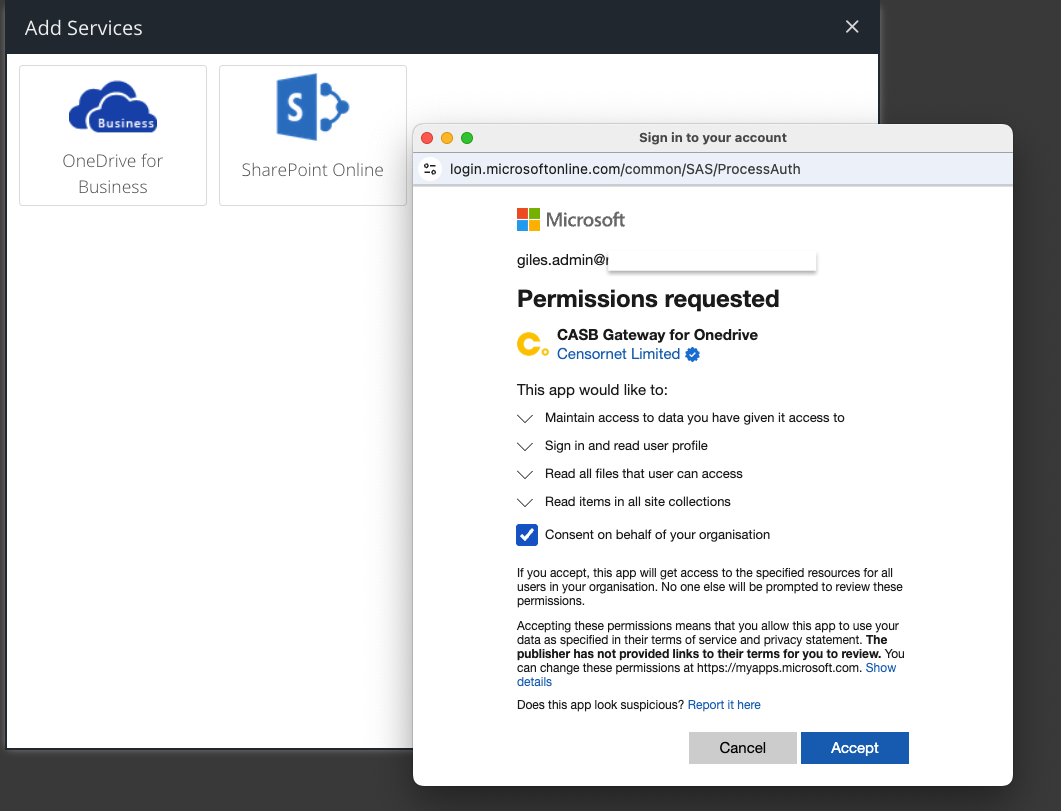Image resolution: width=1061 pixels, height=811 pixels.
Task: Click the Censornet app logo icon
Action: coord(533,344)
